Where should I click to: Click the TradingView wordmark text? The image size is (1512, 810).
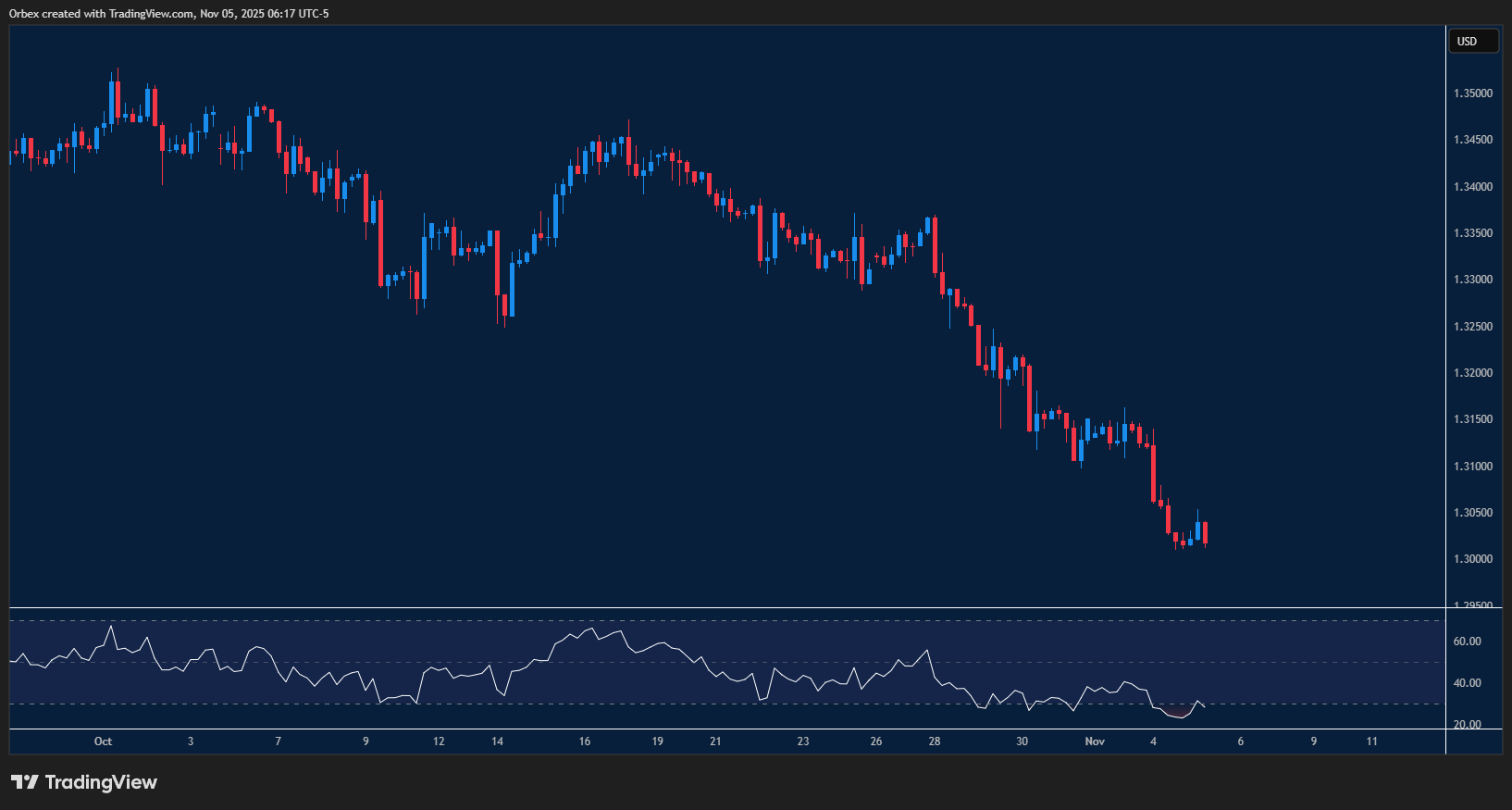point(101,782)
